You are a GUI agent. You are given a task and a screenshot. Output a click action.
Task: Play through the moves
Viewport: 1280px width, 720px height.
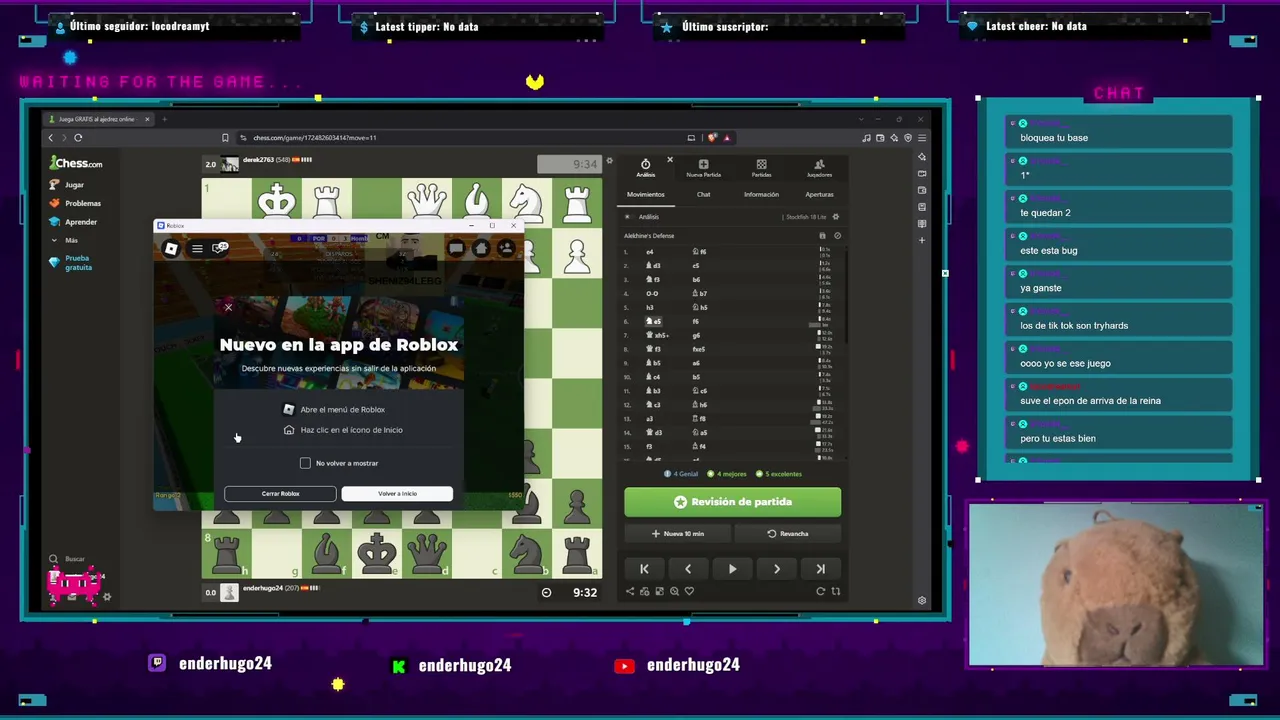732,569
